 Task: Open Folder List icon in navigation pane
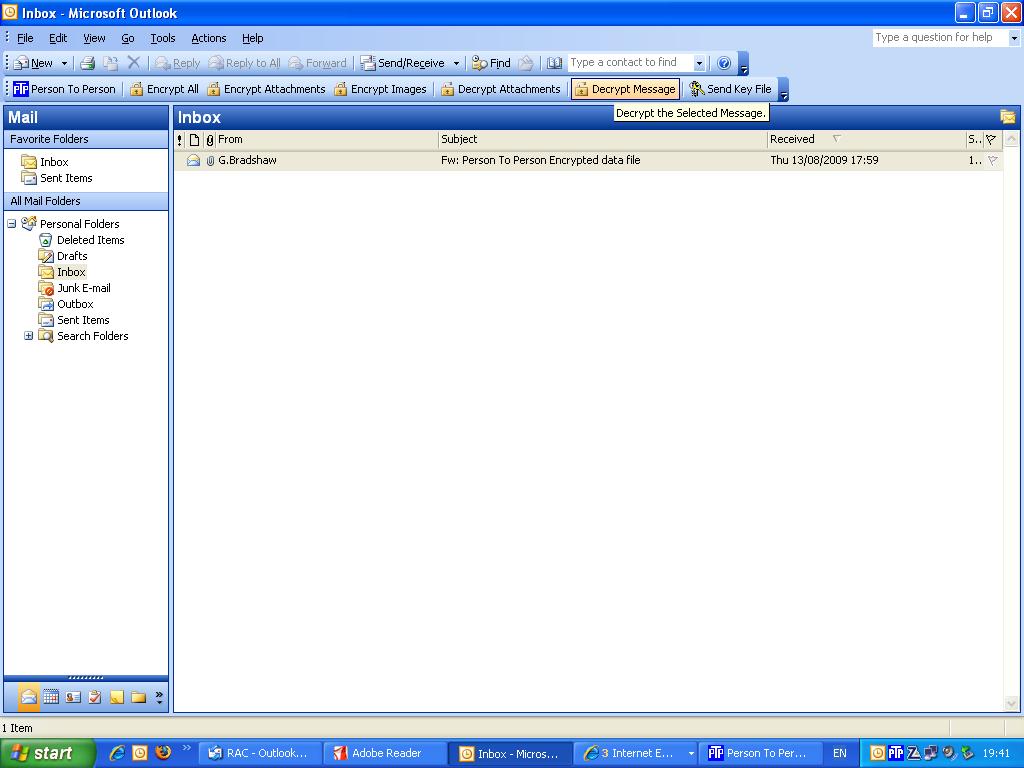138,697
